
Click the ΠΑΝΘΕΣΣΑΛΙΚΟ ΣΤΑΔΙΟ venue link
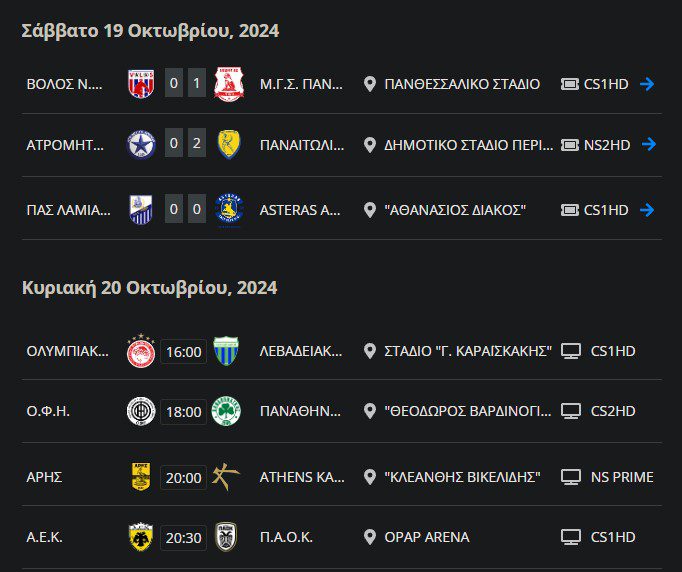(462, 84)
